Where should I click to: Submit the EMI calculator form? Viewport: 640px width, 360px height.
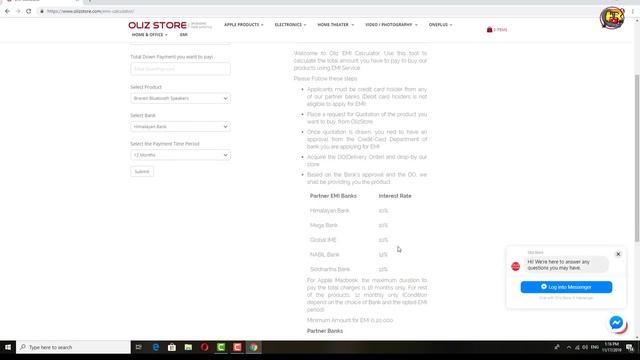pos(142,171)
